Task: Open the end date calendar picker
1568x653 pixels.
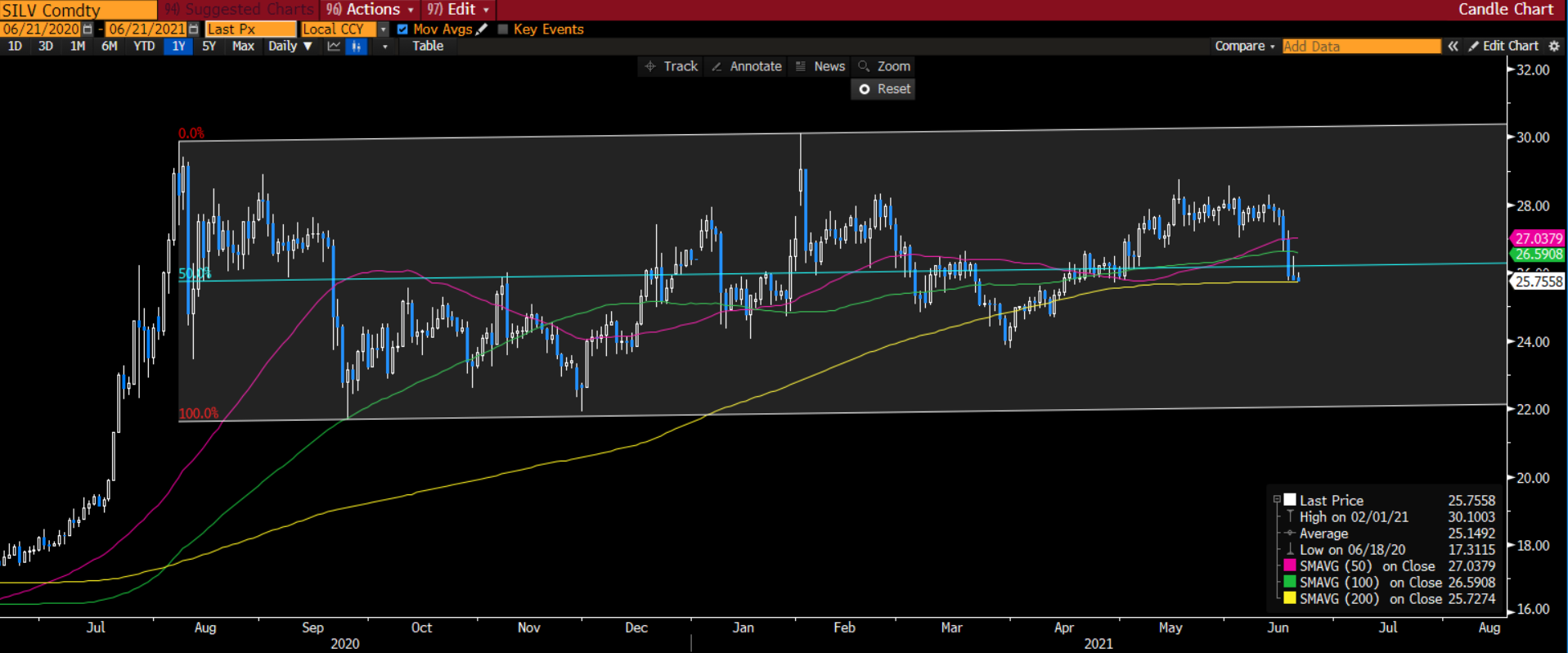Action: pos(194,29)
